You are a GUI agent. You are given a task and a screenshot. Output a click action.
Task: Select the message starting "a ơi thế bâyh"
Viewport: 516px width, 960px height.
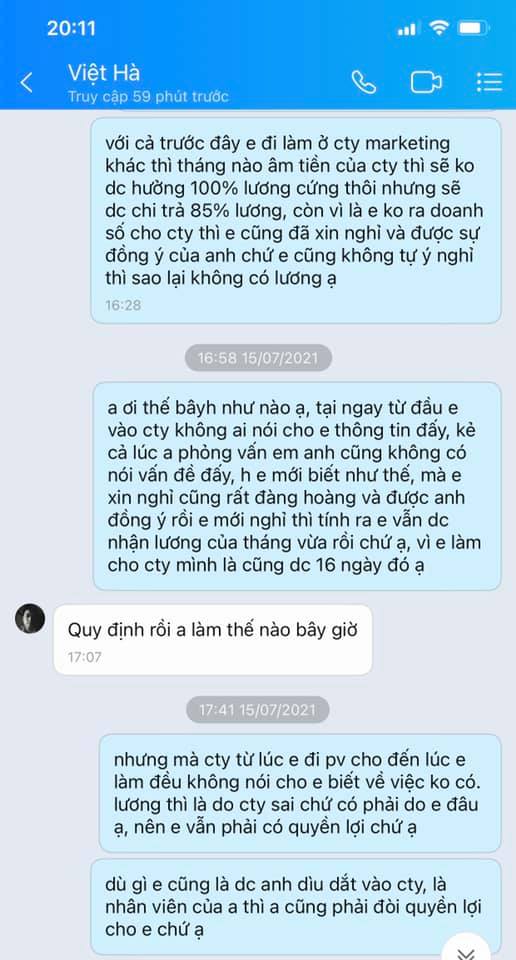pos(297,486)
